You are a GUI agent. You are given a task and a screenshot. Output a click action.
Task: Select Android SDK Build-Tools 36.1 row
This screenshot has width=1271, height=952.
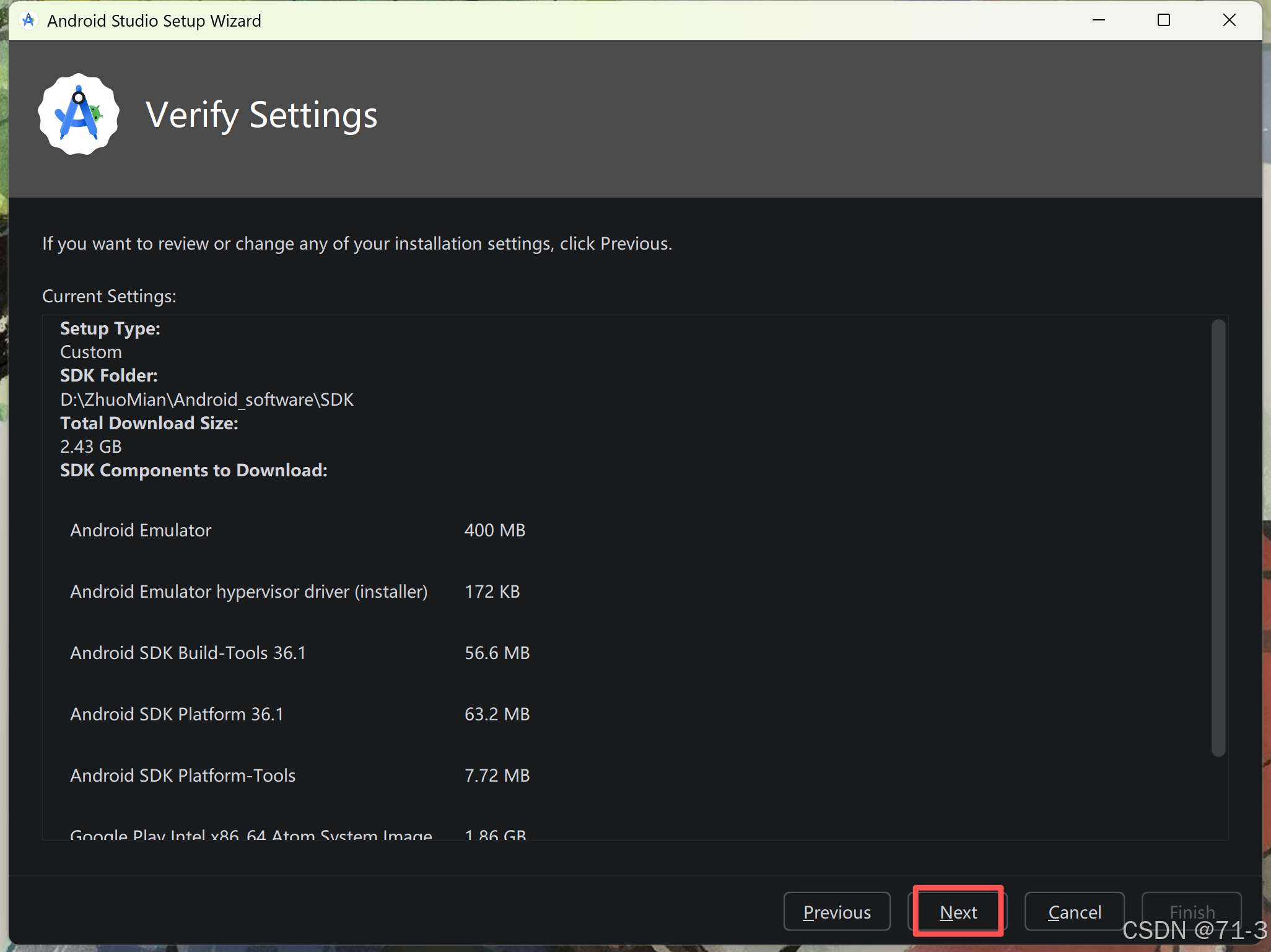click(x=188, y=653)
